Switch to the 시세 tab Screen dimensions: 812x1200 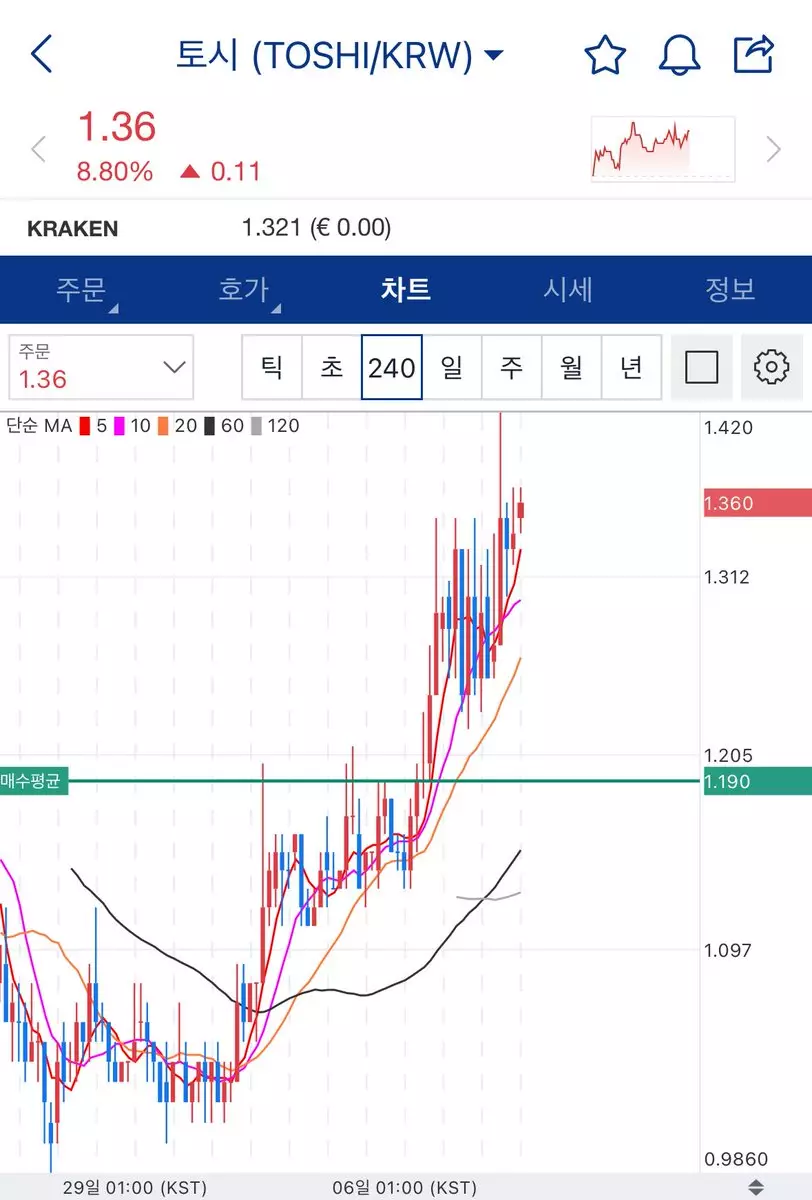point(568,290)
